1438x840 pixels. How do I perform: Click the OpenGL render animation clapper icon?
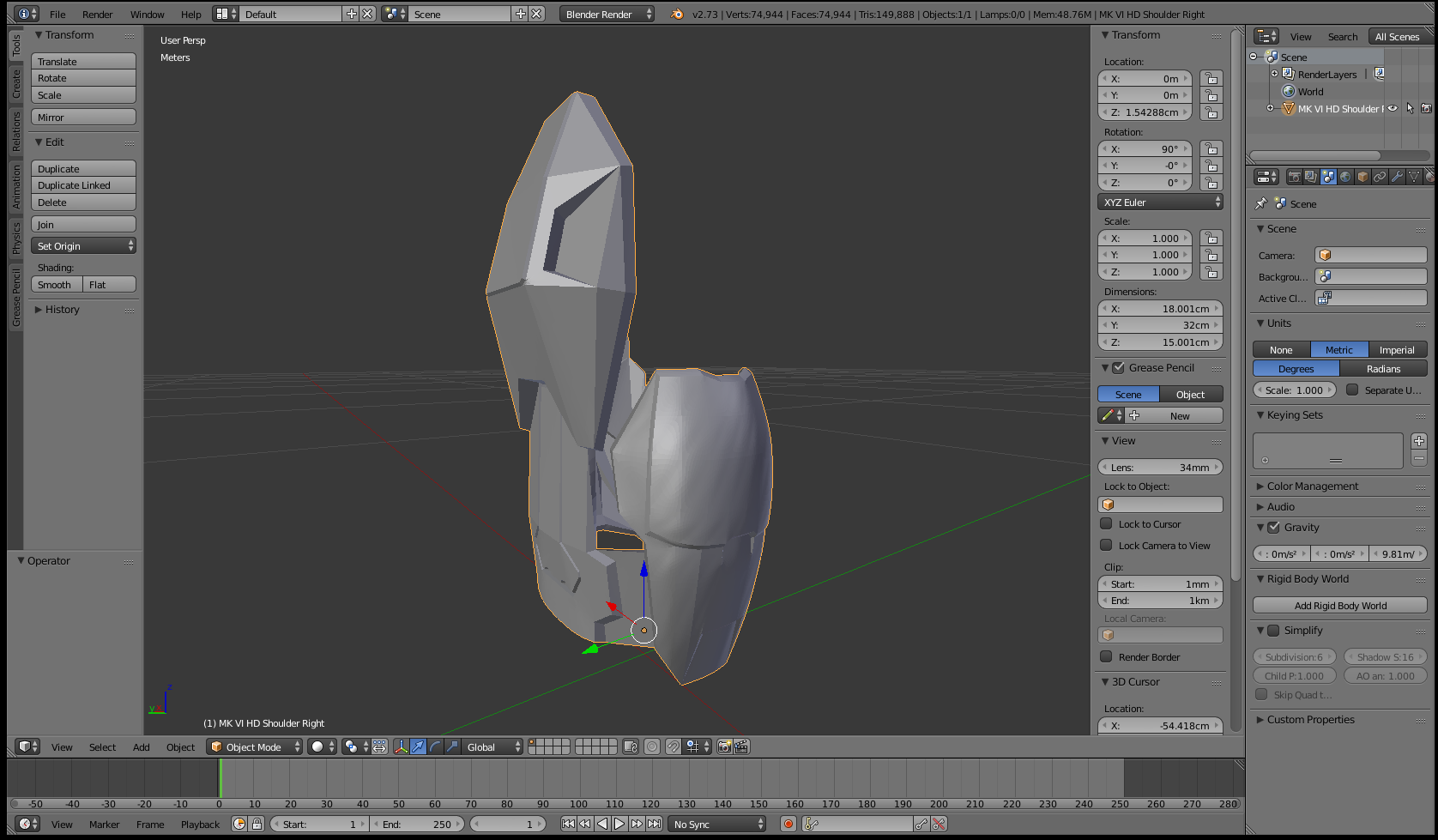click(741, 747)
